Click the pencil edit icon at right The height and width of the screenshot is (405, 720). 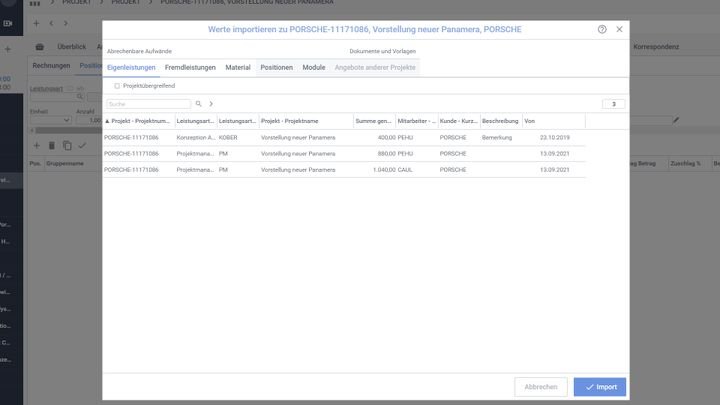(676, 120)
